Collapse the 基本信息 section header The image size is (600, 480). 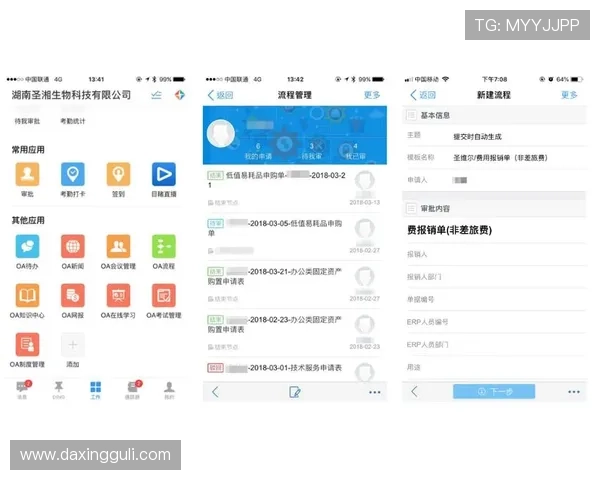[494, 115]
